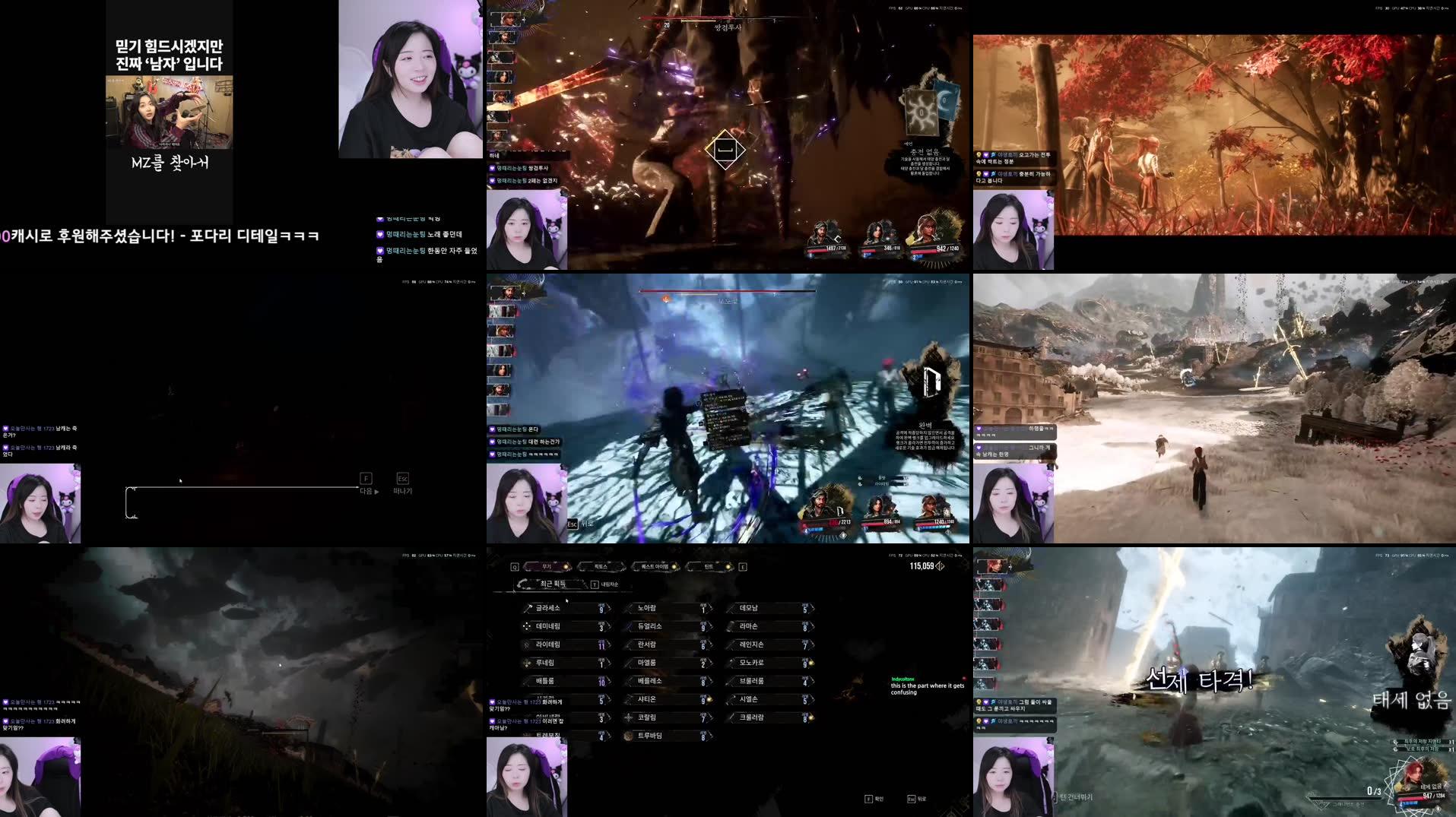The height and width of the screenshot is (817, 1456).
Task: Click the 쌍검투사 enemy name label
Action: (x=728, y=27)
